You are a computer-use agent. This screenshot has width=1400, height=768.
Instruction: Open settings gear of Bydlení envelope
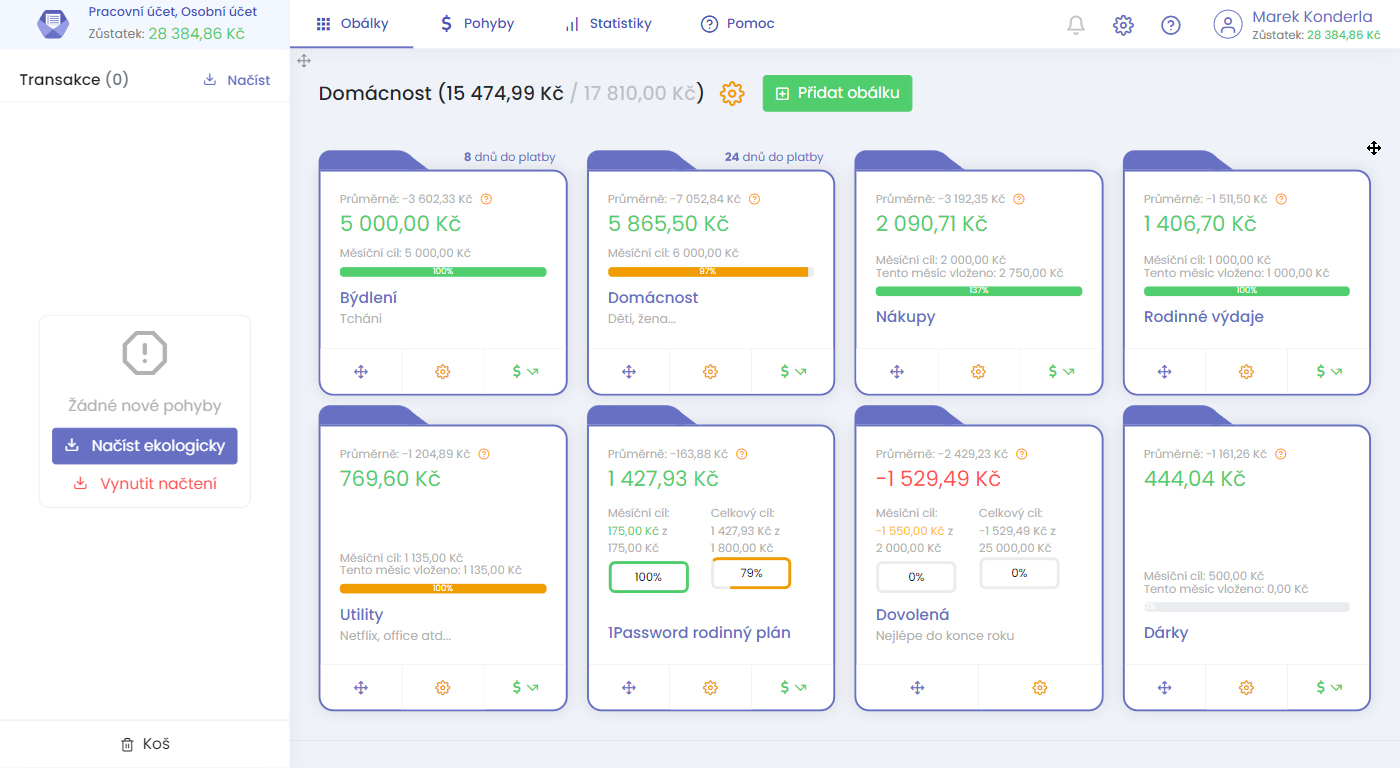[x=443, y=372]
